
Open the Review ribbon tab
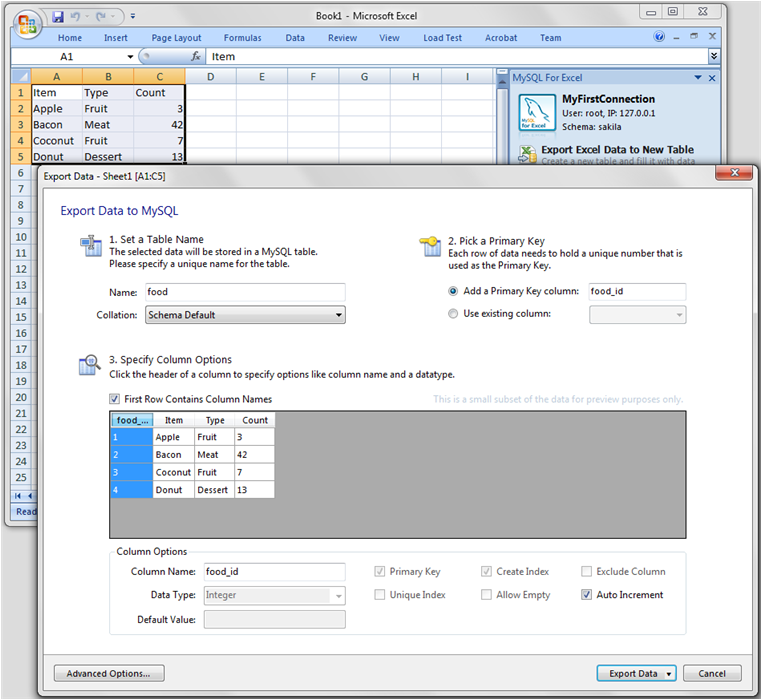coord(343,38)
